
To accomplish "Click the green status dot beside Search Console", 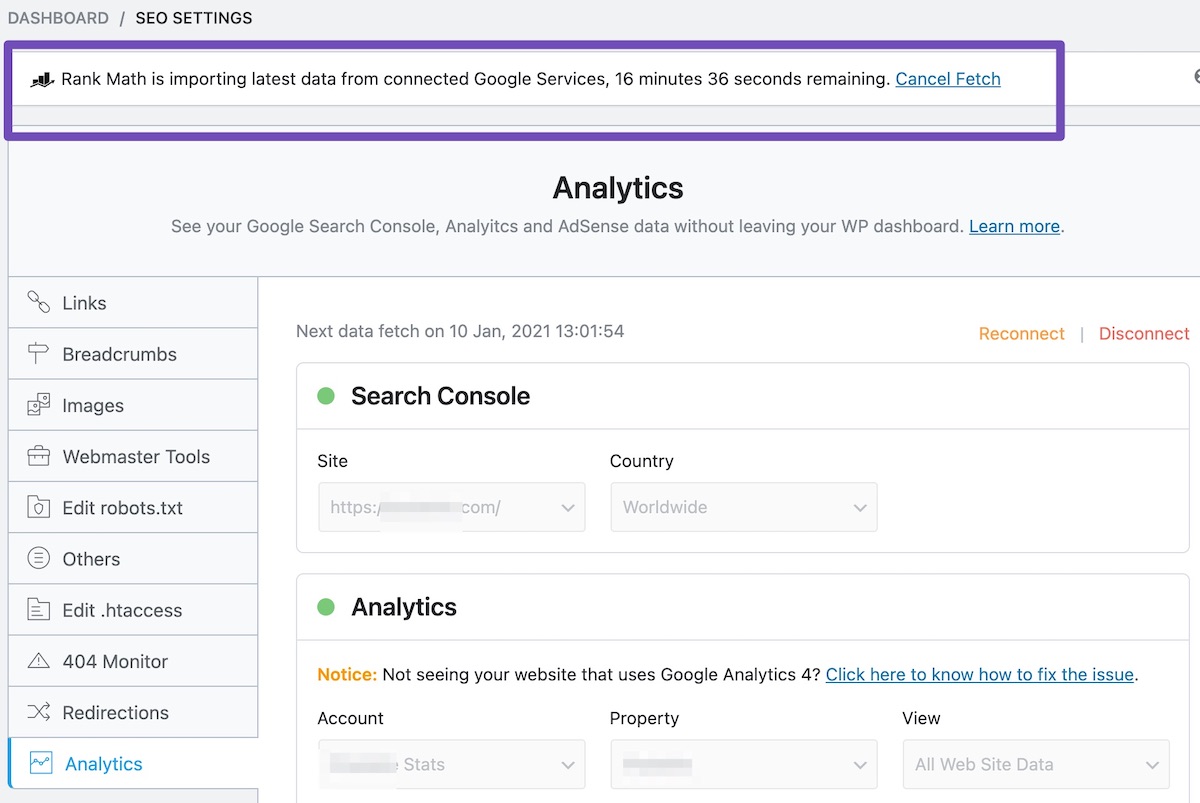I will 326,396.
